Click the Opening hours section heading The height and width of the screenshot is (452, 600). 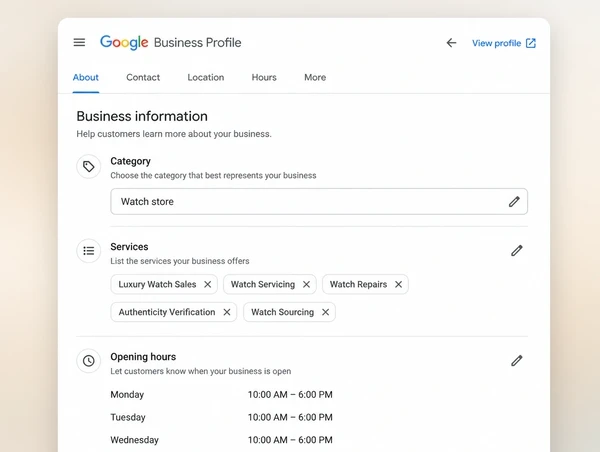[143, 357]
